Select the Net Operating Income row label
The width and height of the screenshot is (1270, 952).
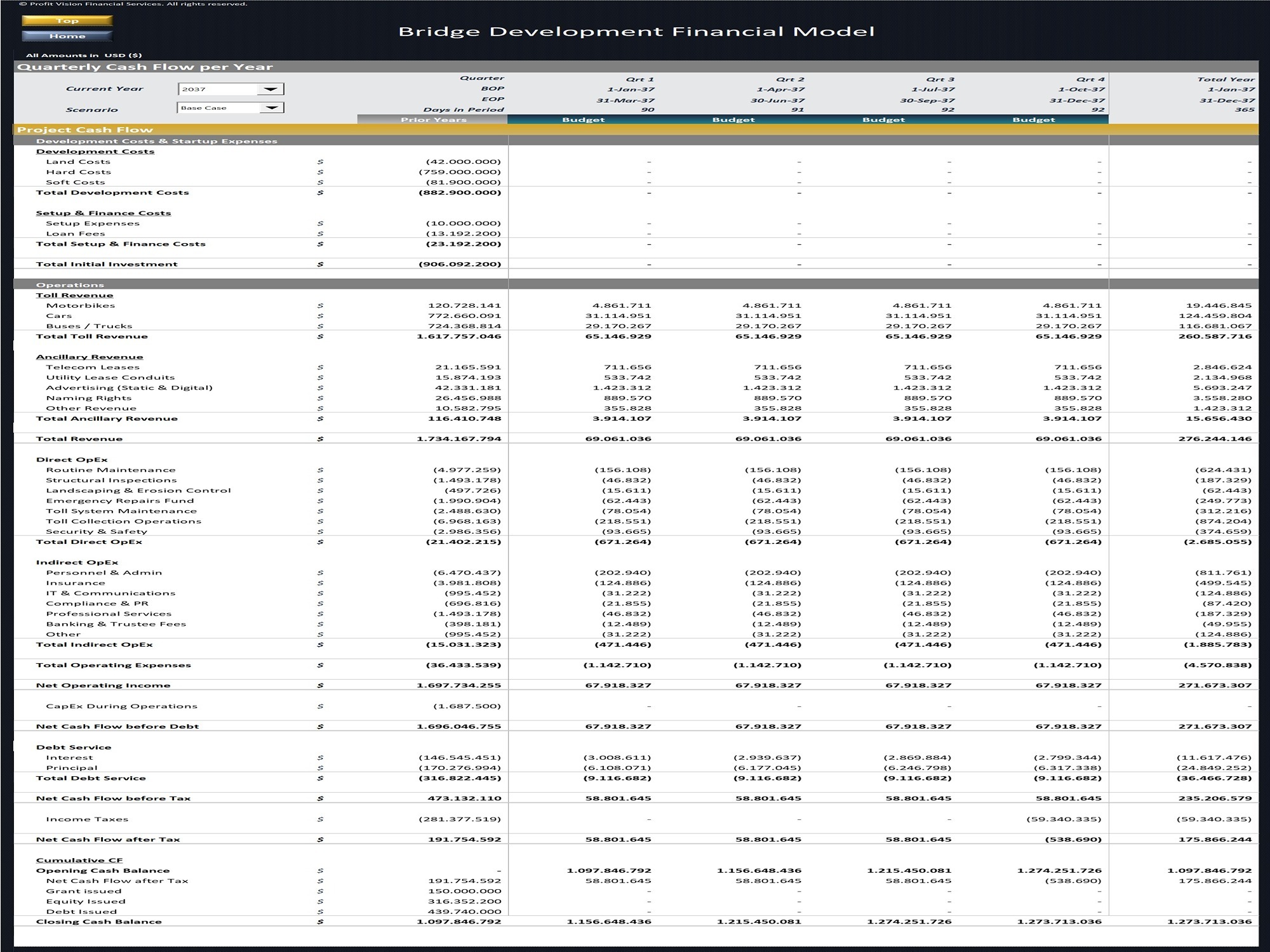coord(103,685)
